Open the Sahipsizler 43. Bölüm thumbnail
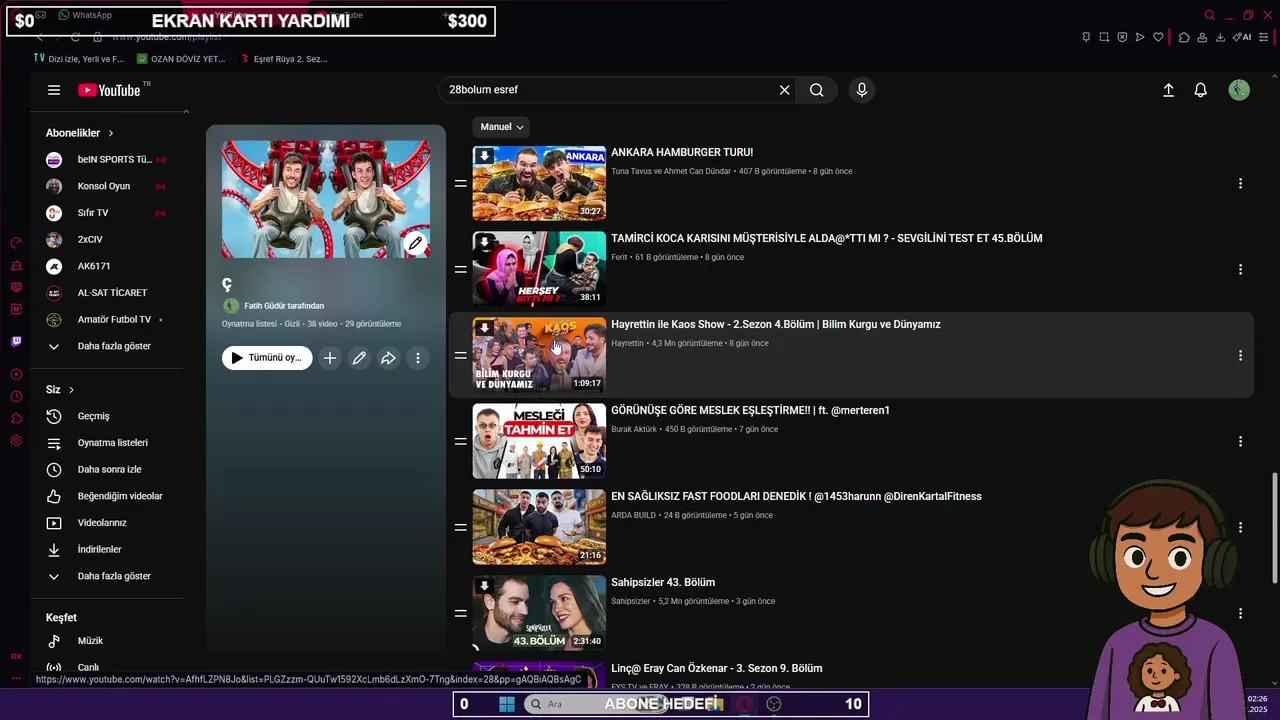The image size is (1280, 720). pos(539,613)
